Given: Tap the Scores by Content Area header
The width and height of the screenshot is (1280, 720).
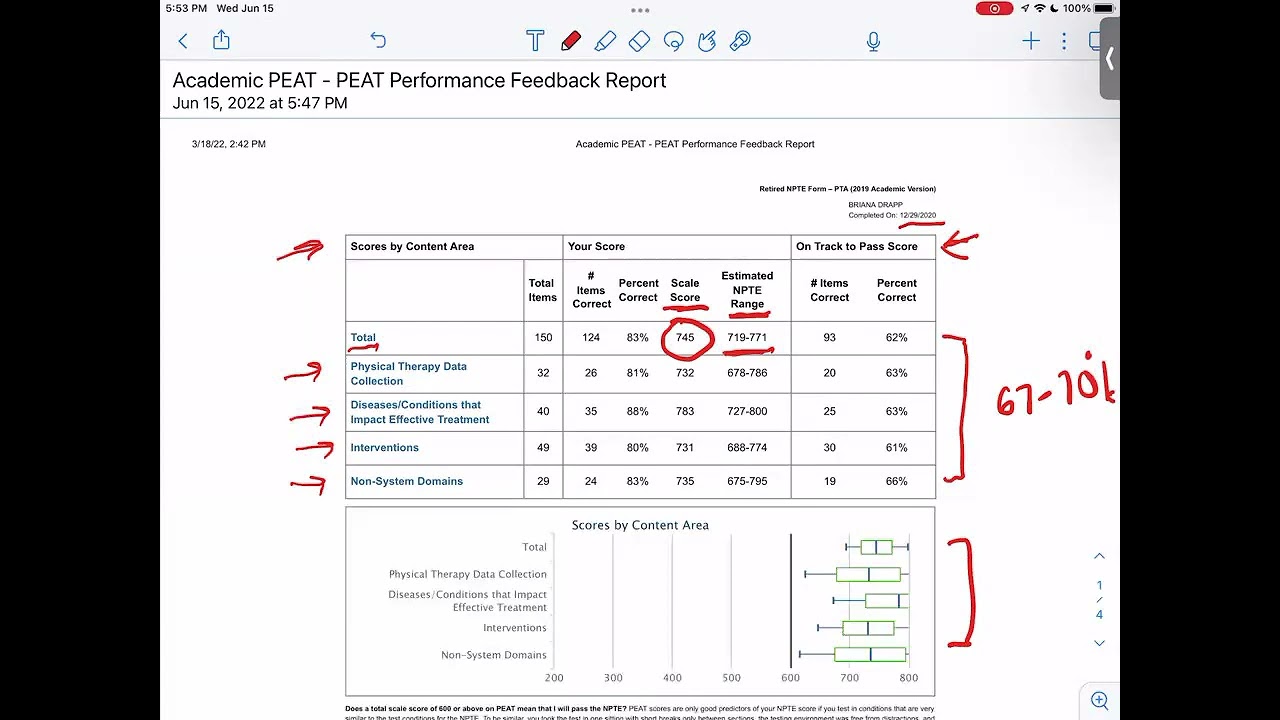Looking at the screenshot, I should (x=412, y=246).
